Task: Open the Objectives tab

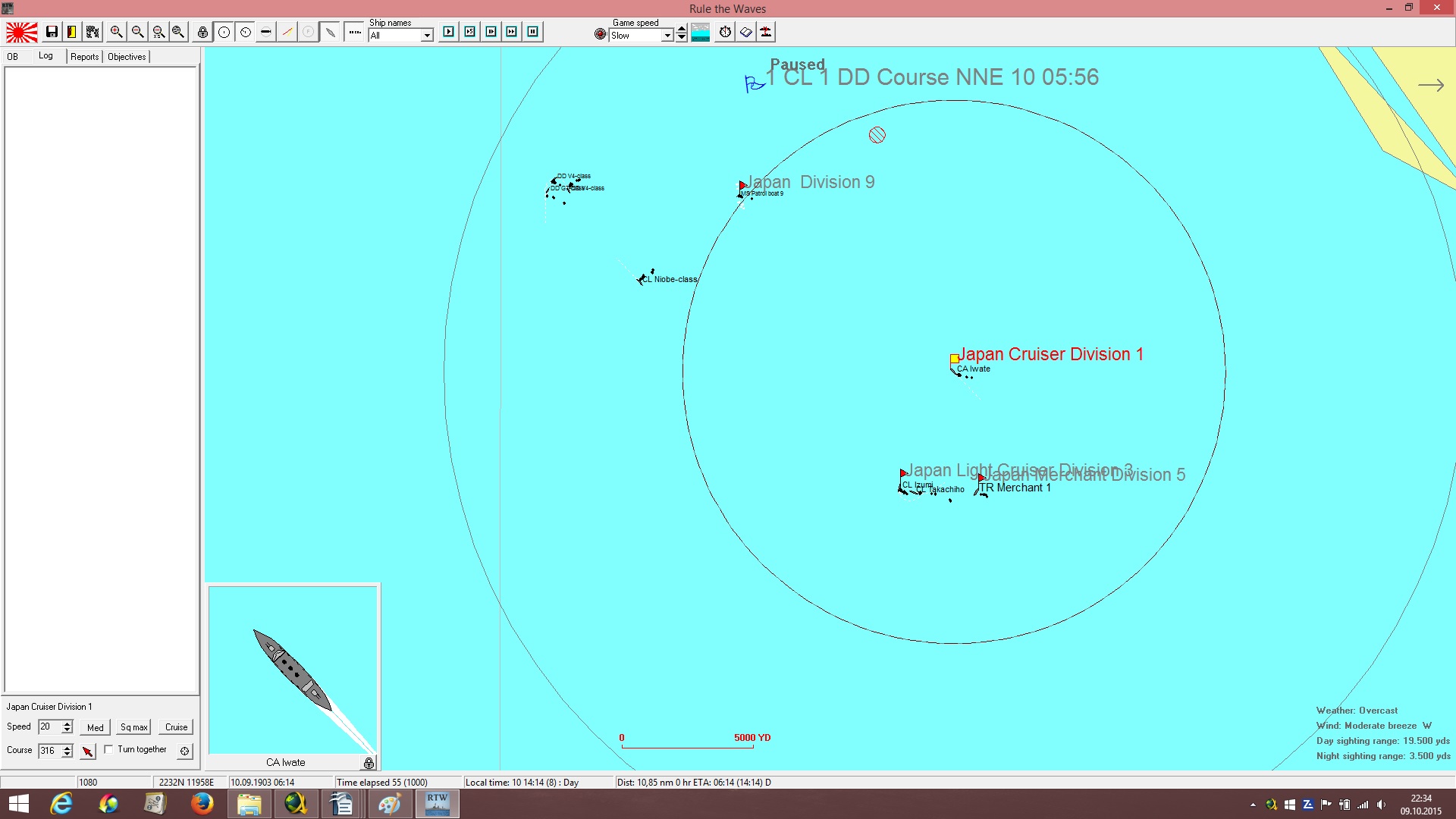Action: pyautogui.click(x=127, y=57)
